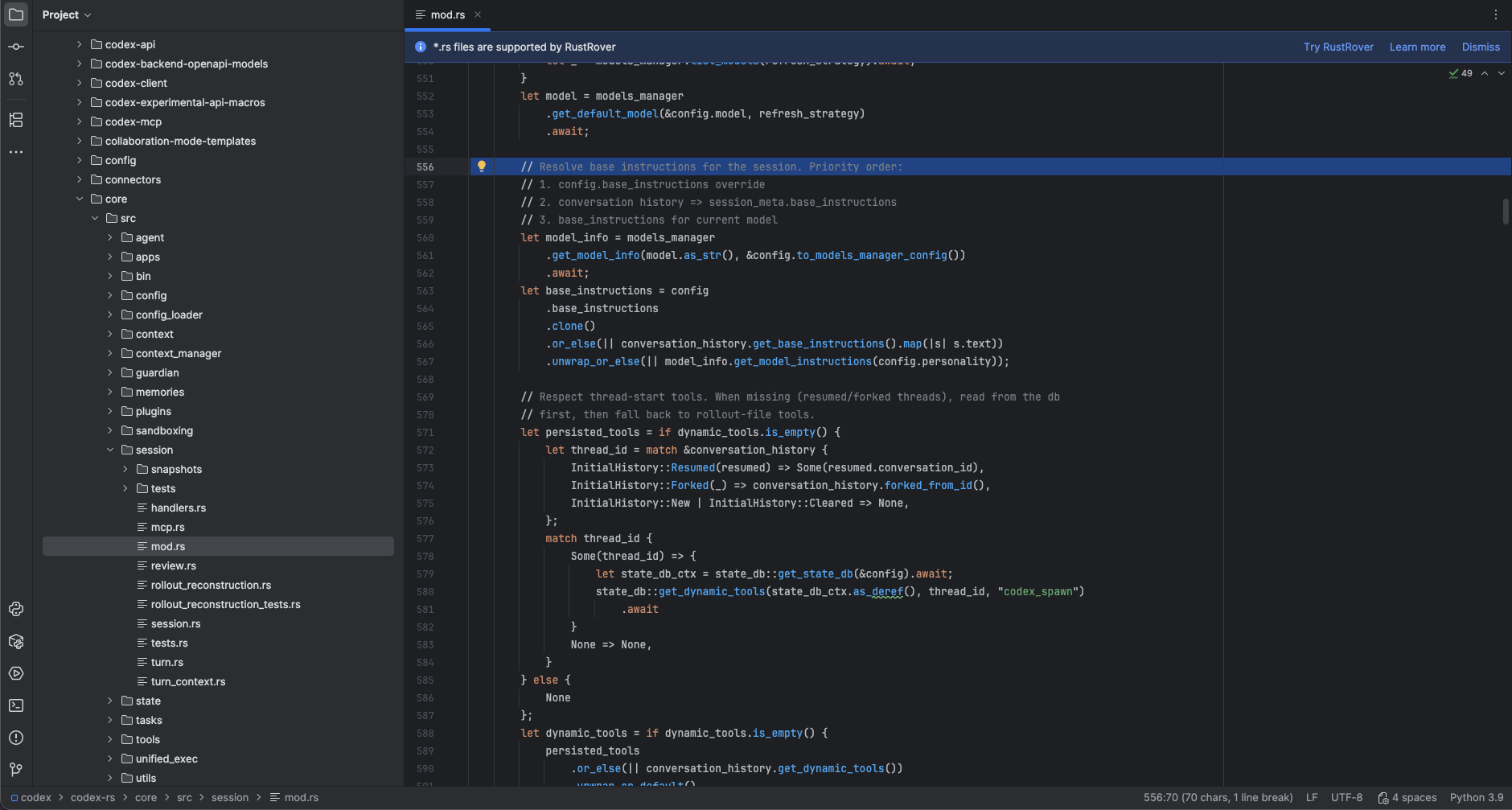Viewport: 1512px width, 810px height.
Task: Go to next highlighted problem arrow
Action: [1501, 73]
